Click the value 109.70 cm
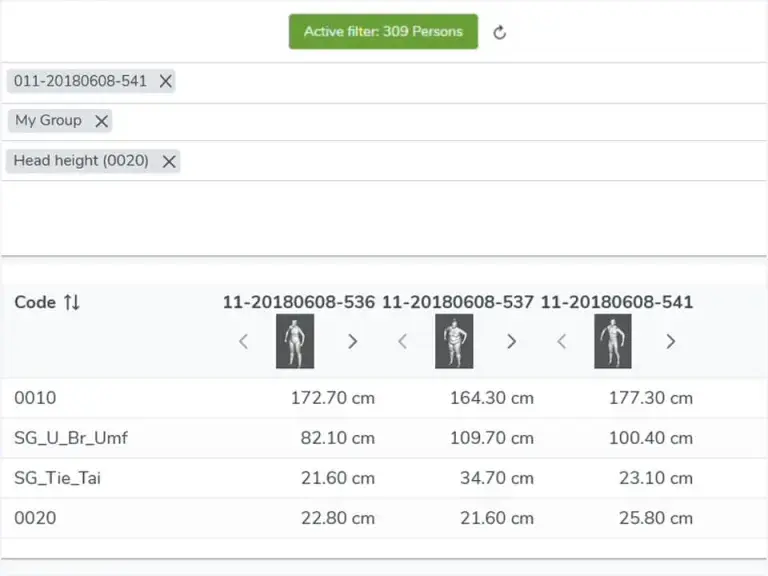 [492, 438]
